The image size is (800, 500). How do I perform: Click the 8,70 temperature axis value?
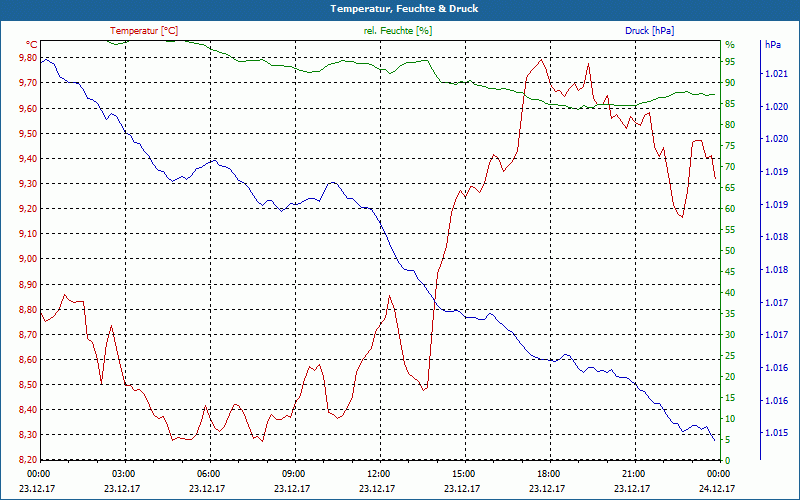[28, 335]
